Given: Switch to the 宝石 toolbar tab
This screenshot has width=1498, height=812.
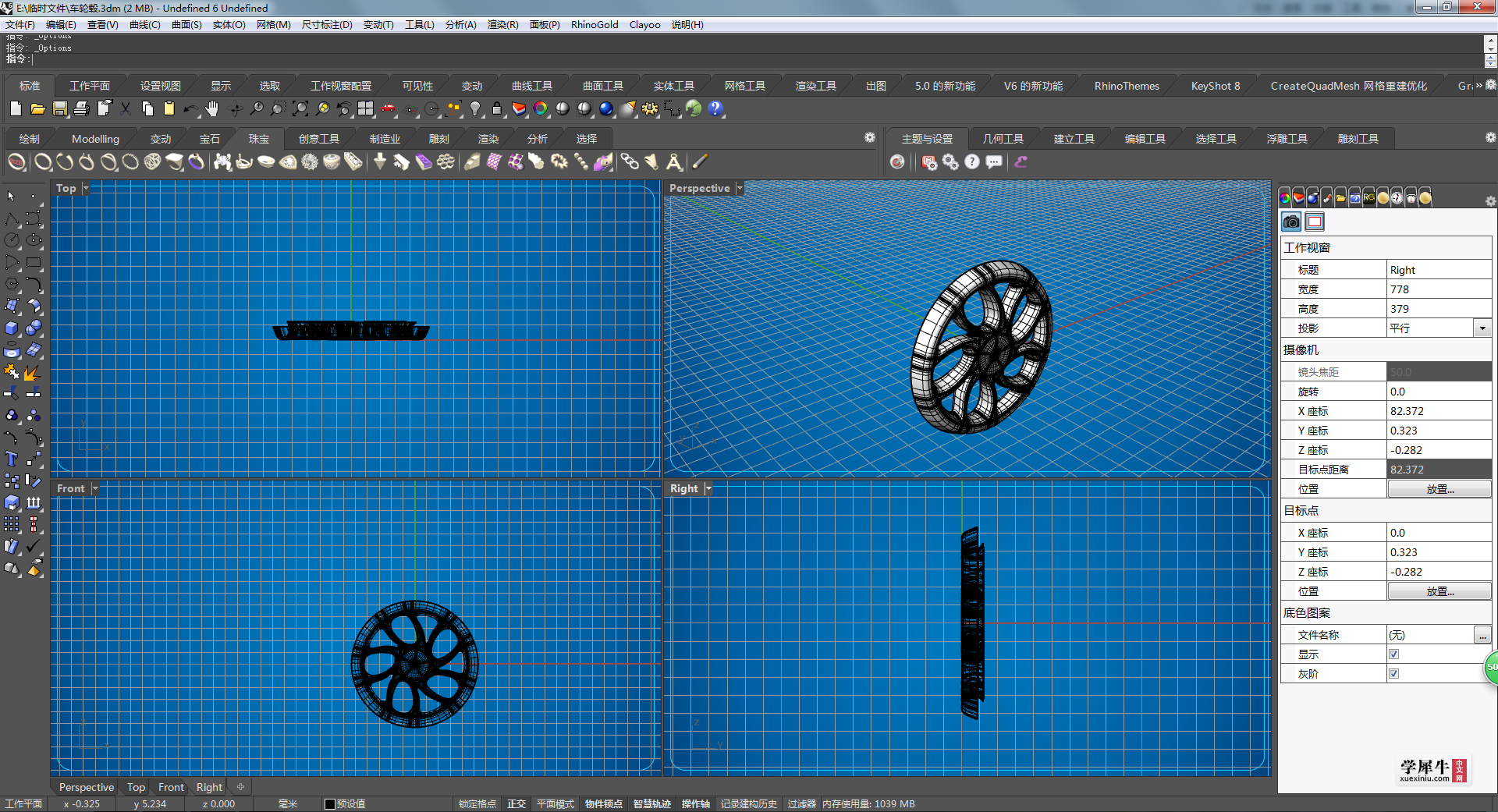Looking at the screenshot, I should pos(210,139).
